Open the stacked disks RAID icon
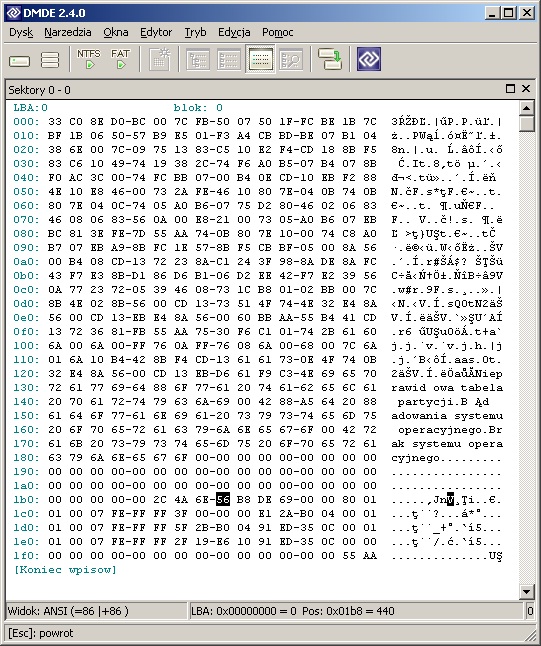This screenshot has width=541, height=646. (50, 60)
